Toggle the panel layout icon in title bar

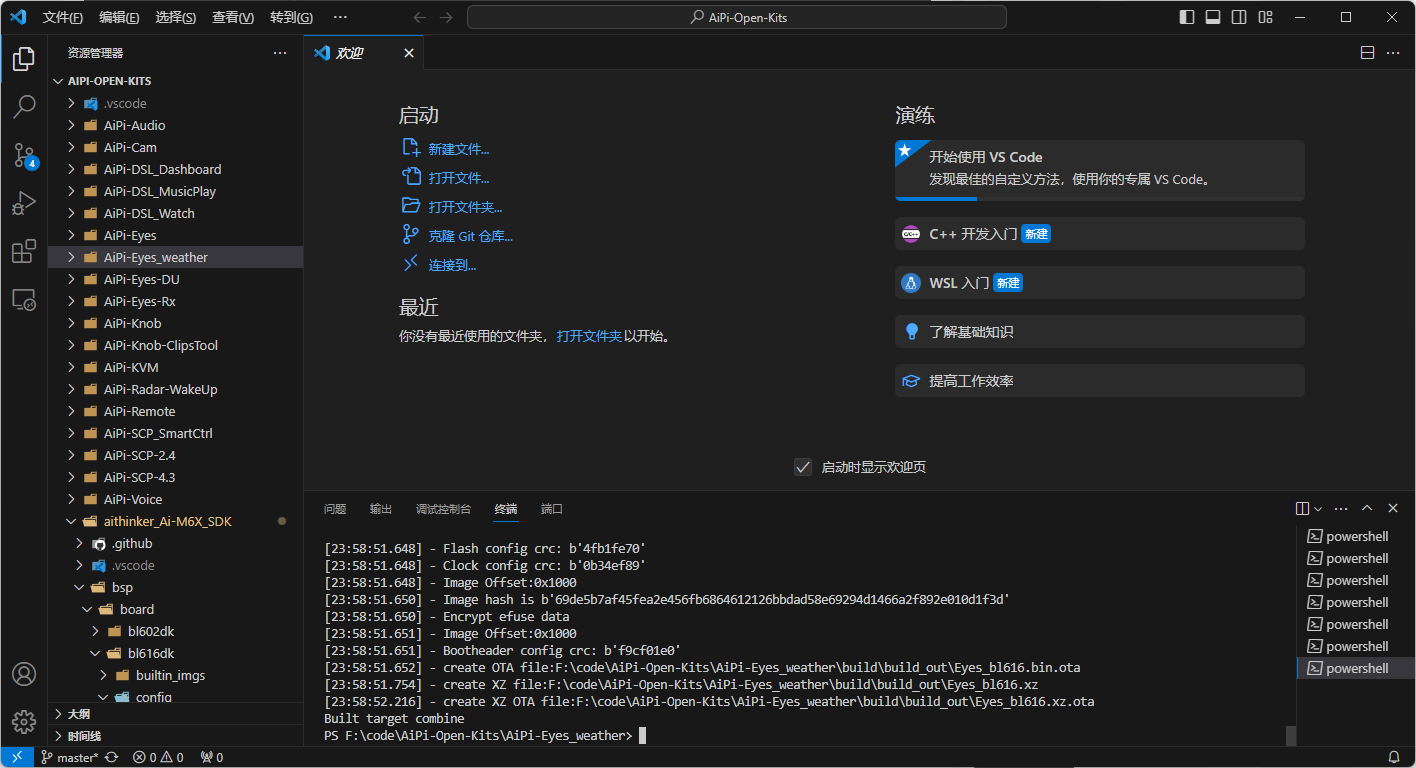[x=1213, y=17]
